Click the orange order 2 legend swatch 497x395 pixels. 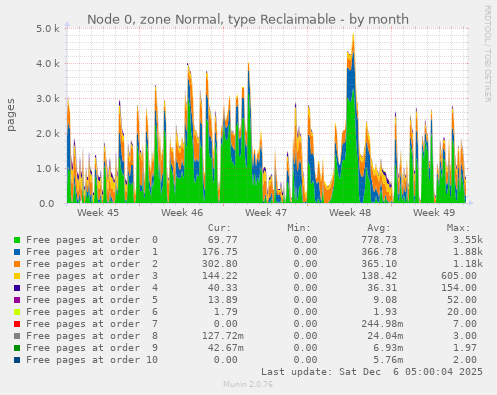tap(17, 264)
